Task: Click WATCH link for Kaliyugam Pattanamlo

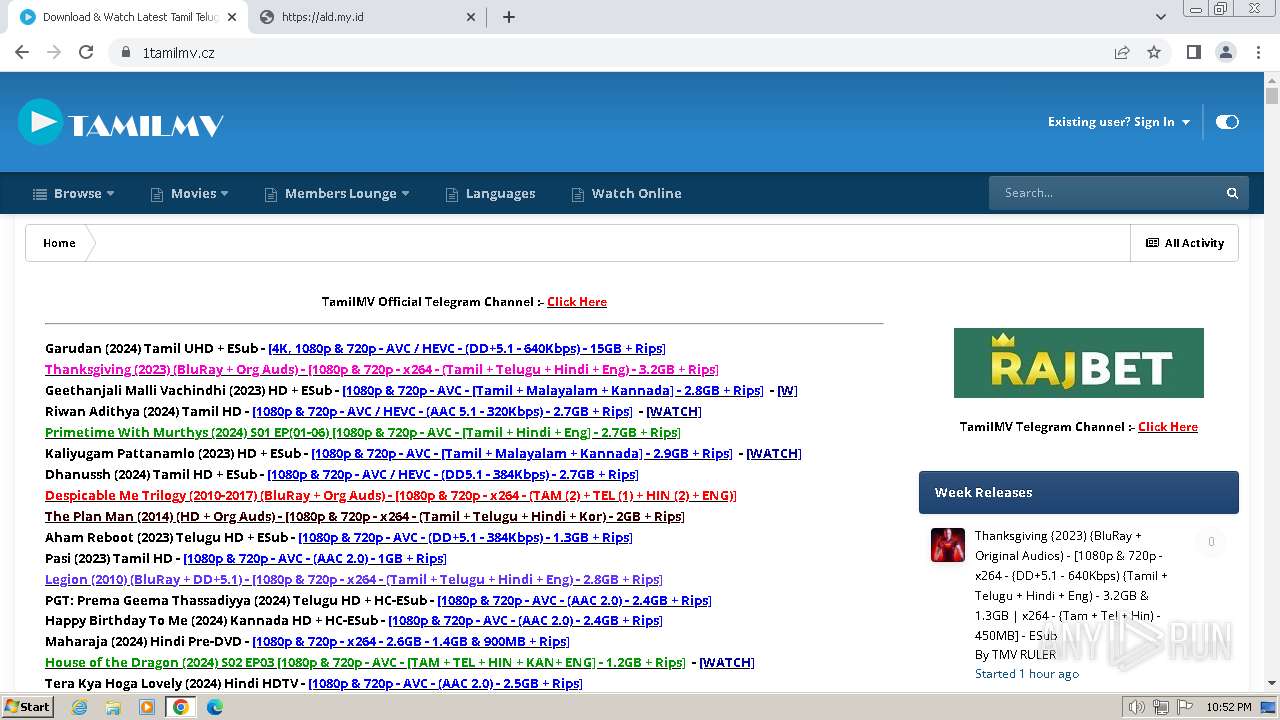Action: click(774, 454)
